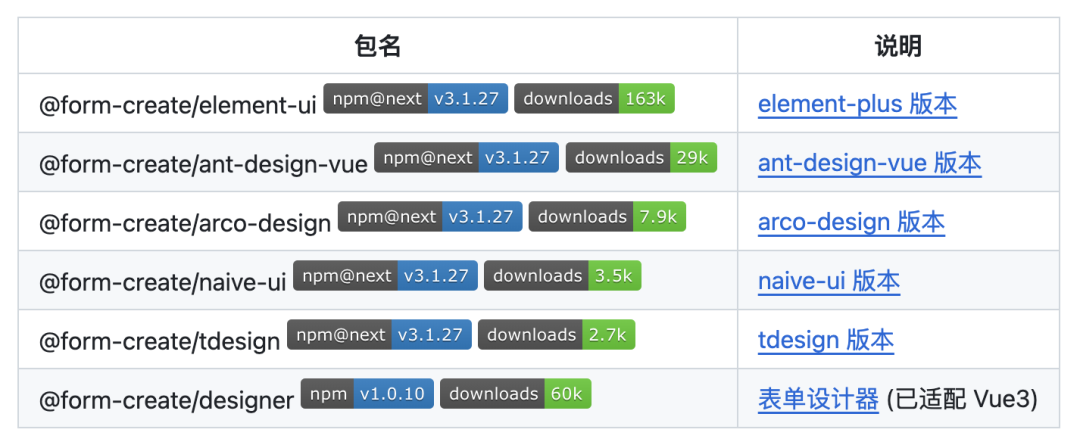Click downloads 7.9k badge

(607, 216)
